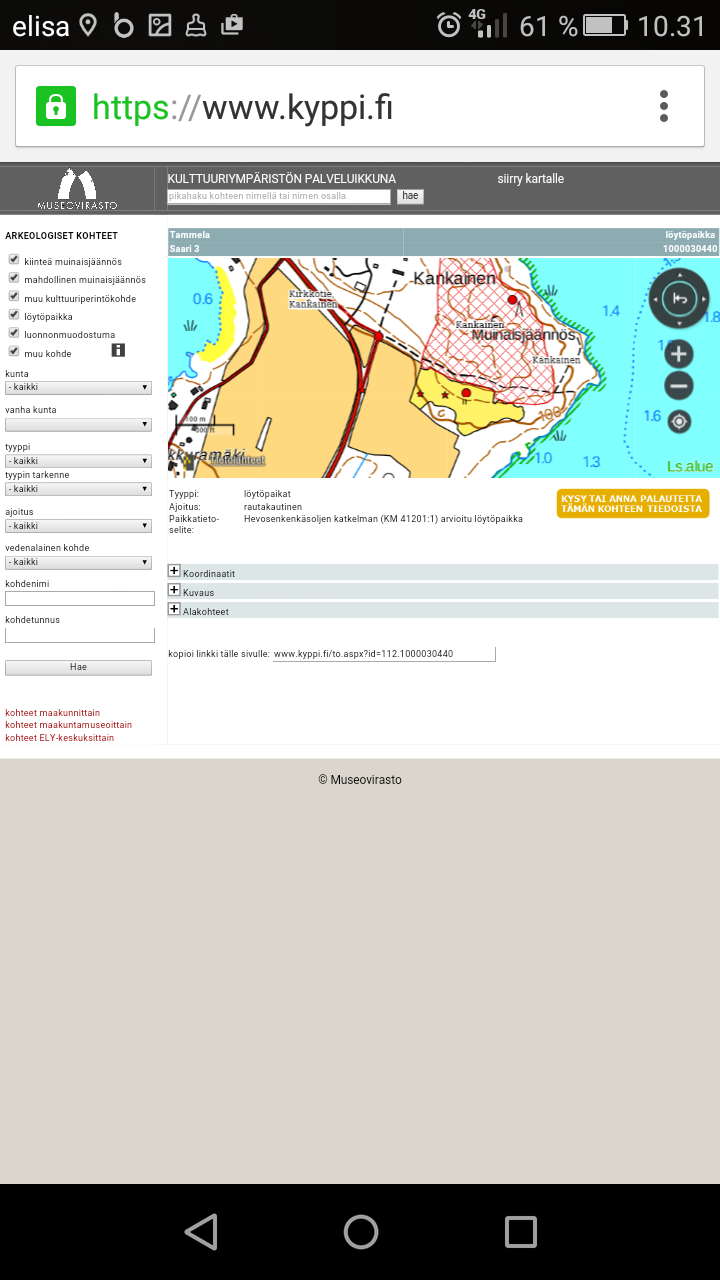720x1280 pixels.
Task: Center the map on my location
Action: coord(679,421)
